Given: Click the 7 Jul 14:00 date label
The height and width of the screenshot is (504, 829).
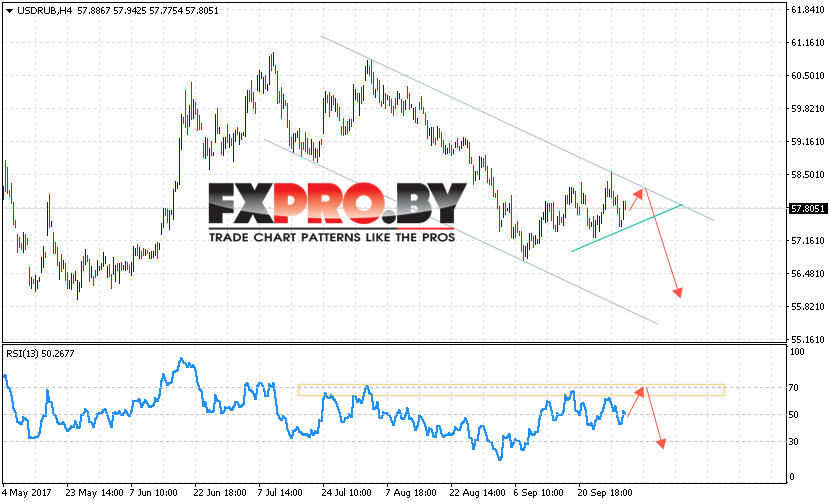Looking at the screenshot, I should coord(280,493).
